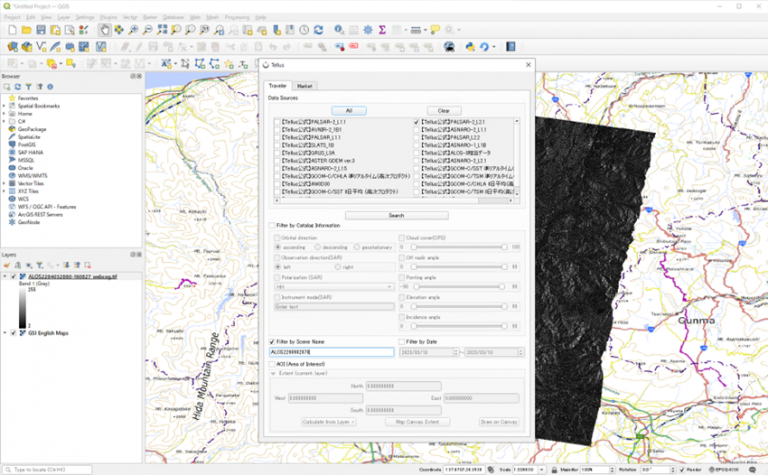Open the Processing Toolbox gear icon

(368, 30)
